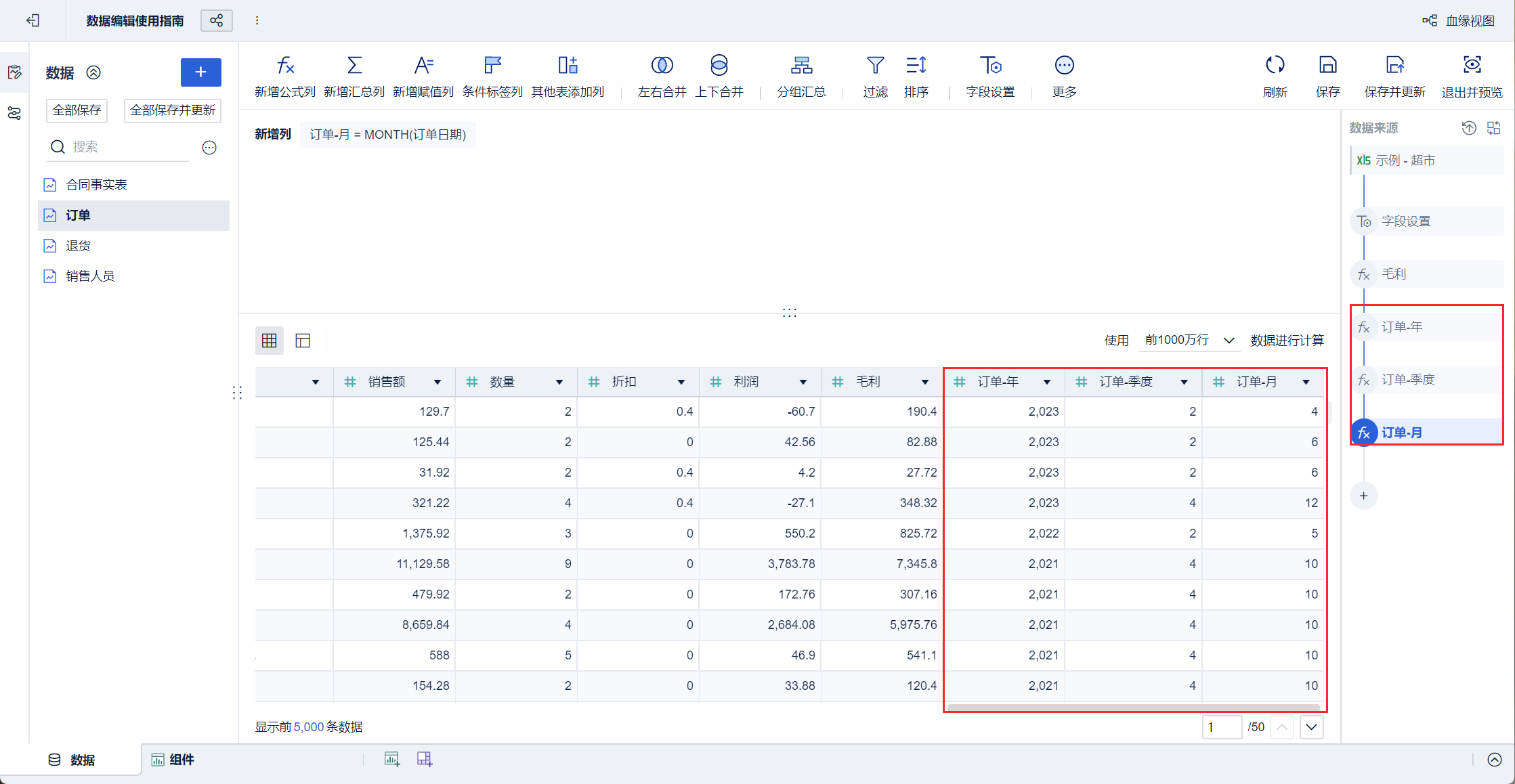This screenshot has width=1515, height=784.
Task: Open the 血缘视图 lineage view
Action: (1459, 21)
